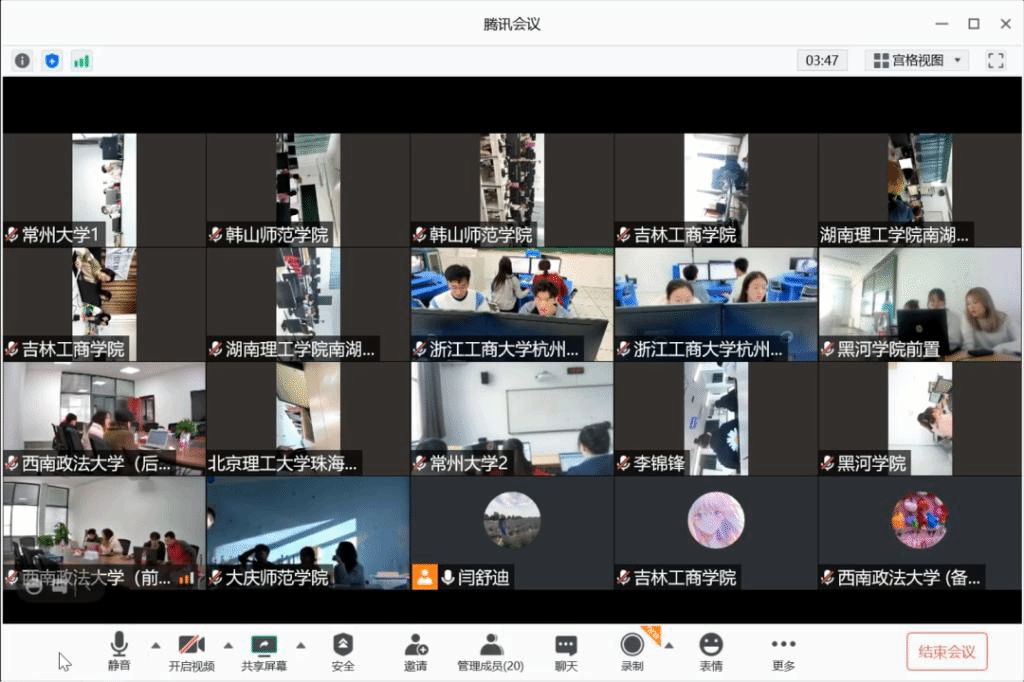
Task: Check the green network signal icon
Action: tap(81, 60)
